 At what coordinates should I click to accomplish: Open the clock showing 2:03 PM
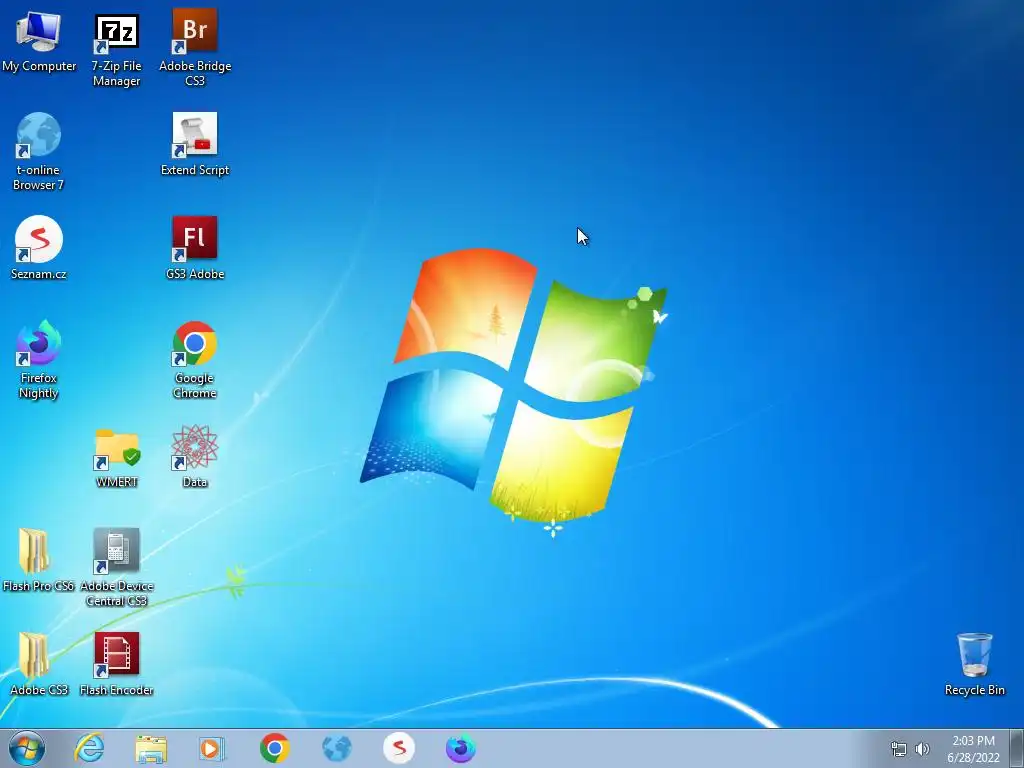[973, 749]
